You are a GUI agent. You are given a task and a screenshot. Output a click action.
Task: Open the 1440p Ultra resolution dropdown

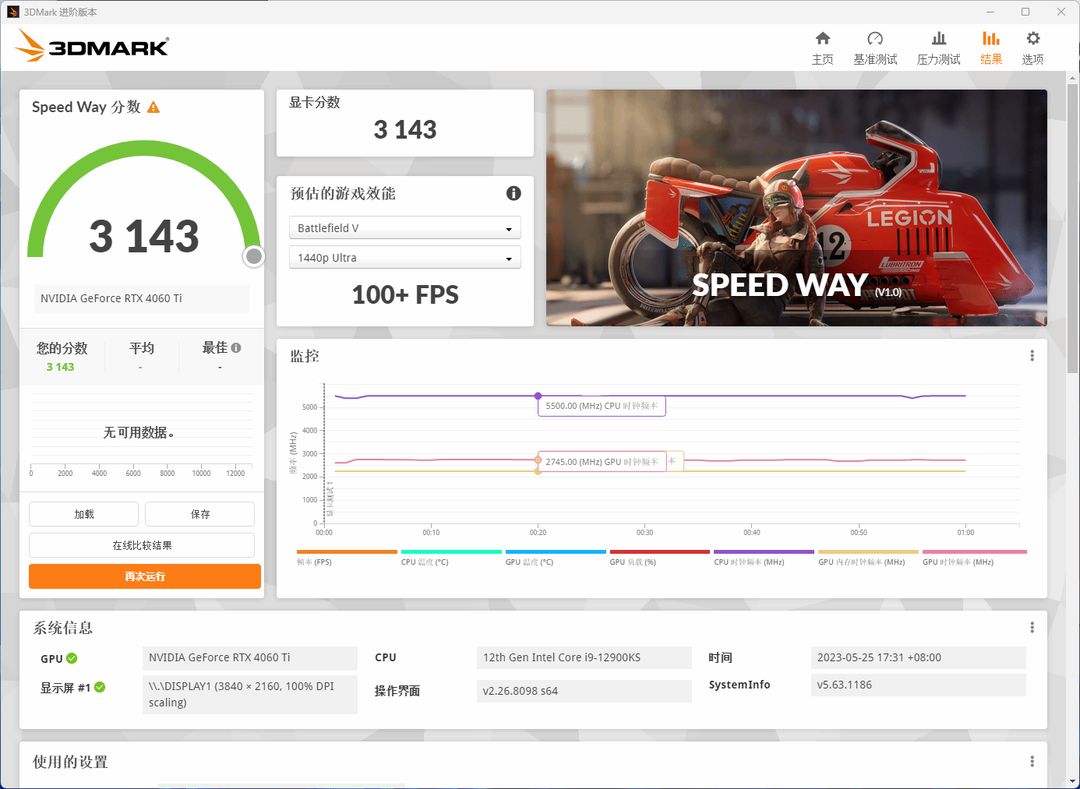[x=405, y=257]
